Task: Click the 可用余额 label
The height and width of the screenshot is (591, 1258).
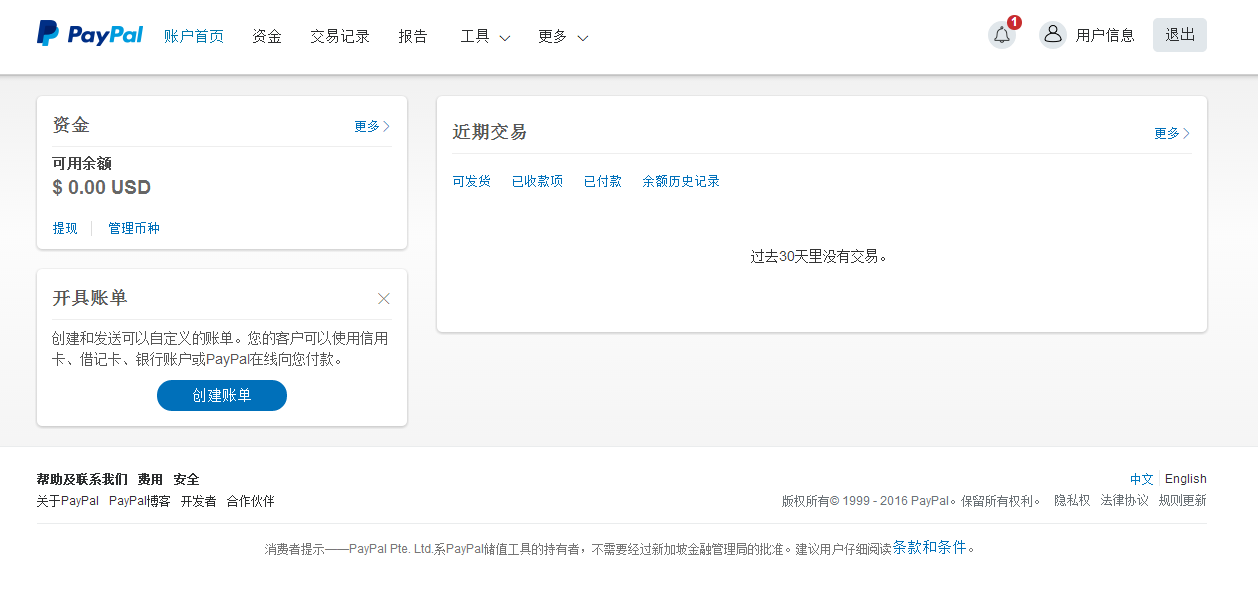Action: pos(82,163)
